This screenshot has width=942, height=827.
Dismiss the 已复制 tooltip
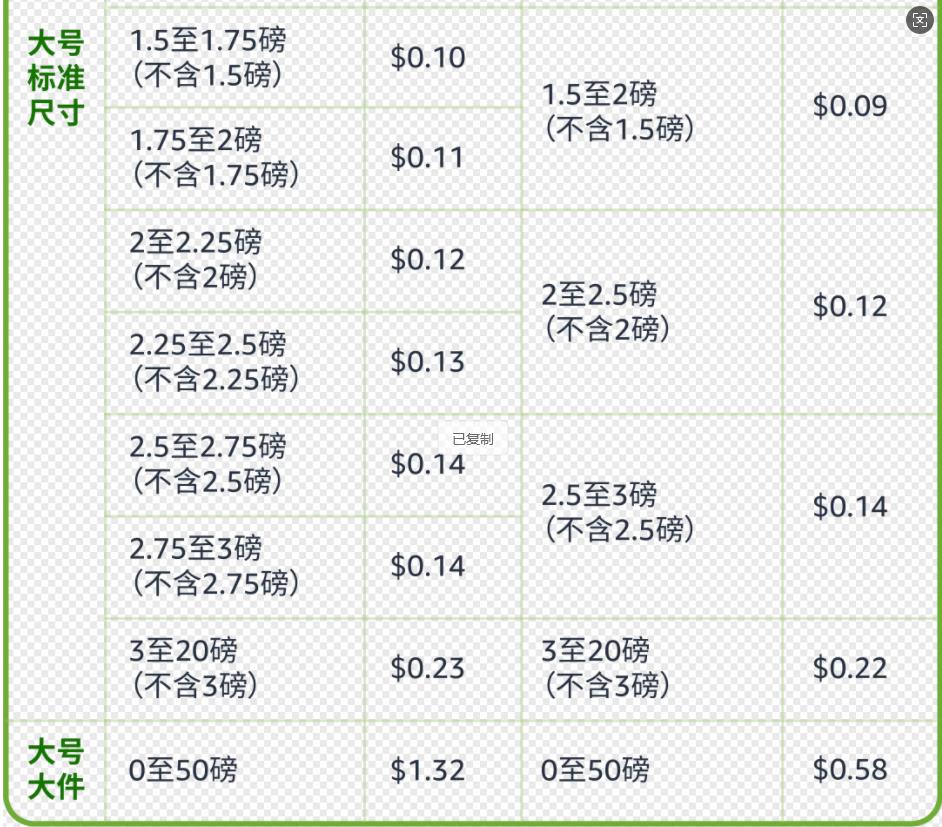click(x=473, y=439)
